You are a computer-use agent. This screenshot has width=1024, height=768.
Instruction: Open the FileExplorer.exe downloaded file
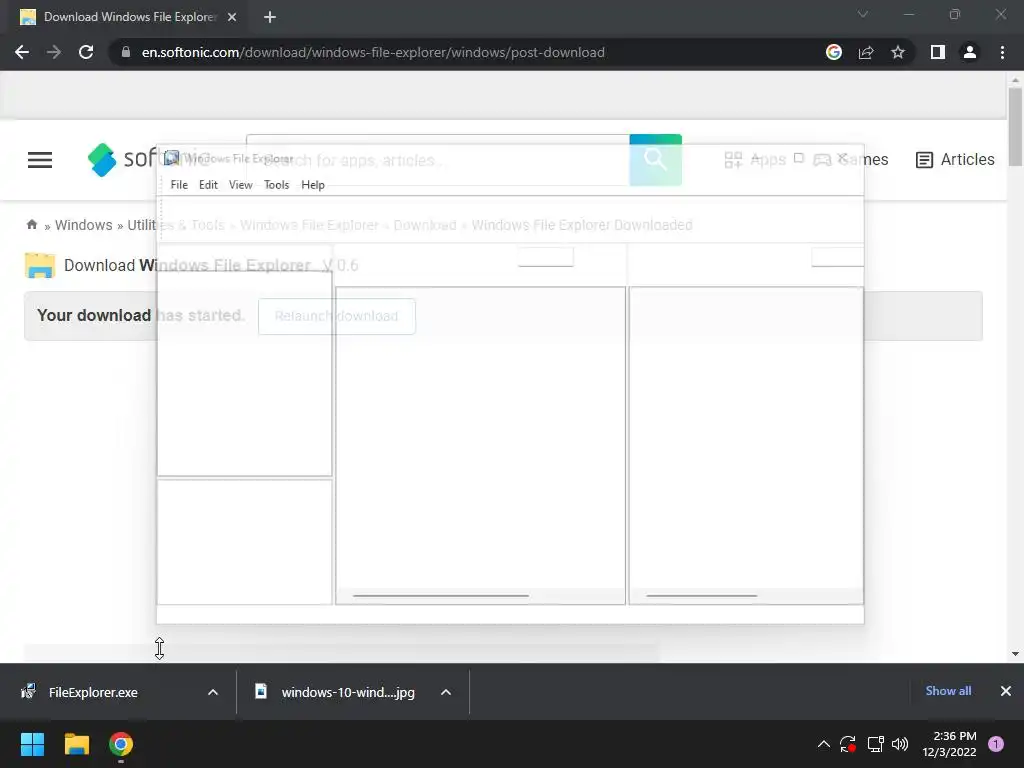[x=93, y=692]
